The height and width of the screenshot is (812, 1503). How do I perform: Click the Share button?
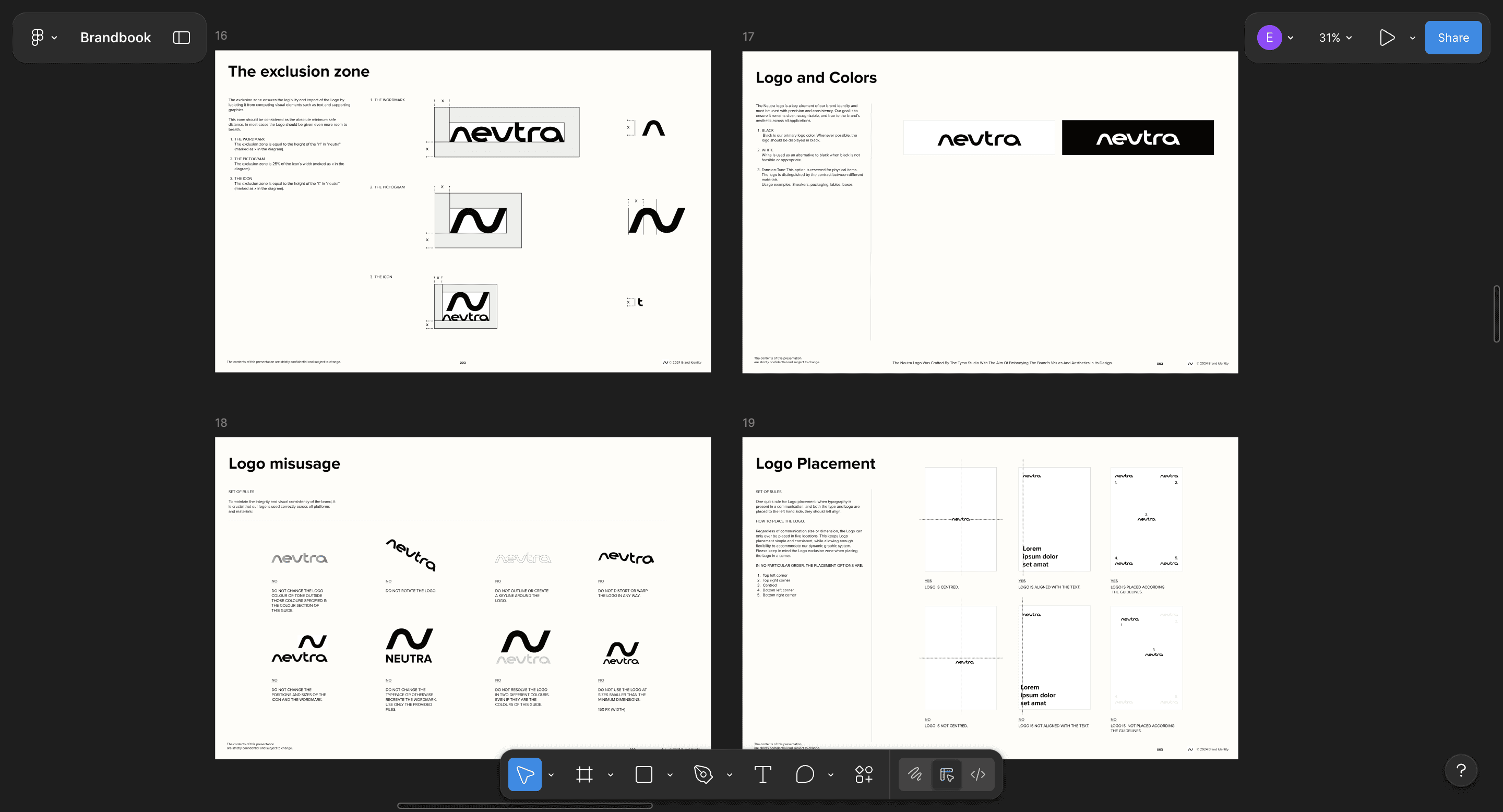pyautogui.click(x=1453, y=38)
